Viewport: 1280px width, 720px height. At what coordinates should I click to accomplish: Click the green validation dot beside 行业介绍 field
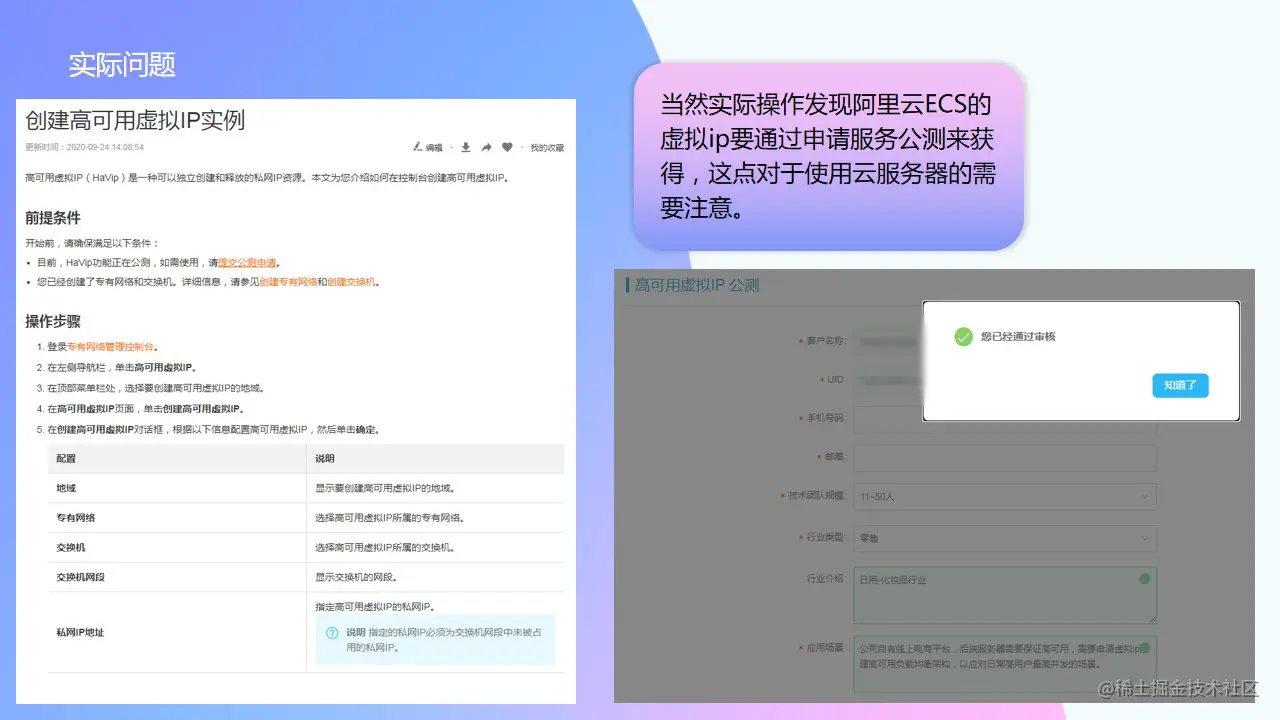click(1146, 578)
